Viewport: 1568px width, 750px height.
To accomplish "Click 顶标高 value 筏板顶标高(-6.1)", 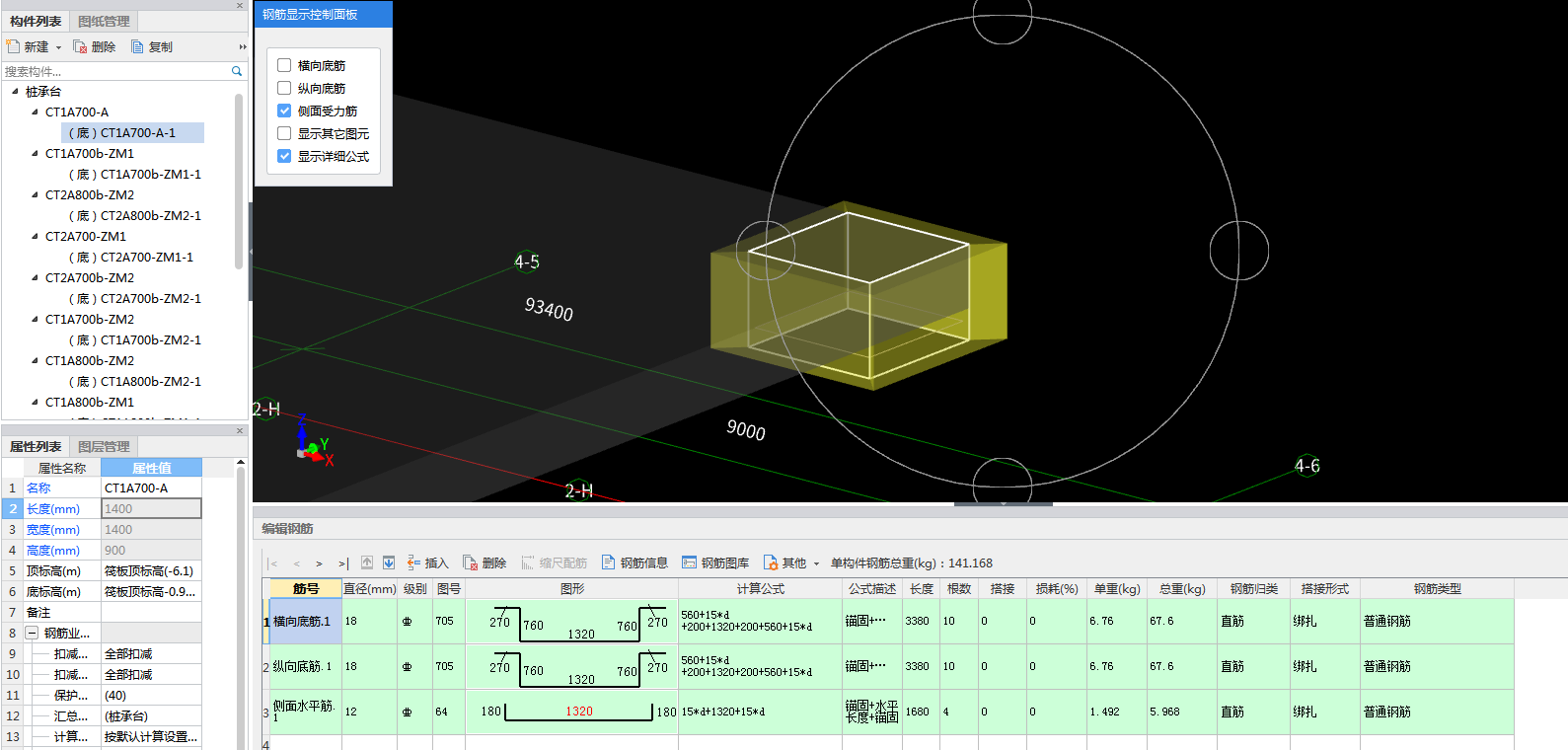I will point(151,570).
